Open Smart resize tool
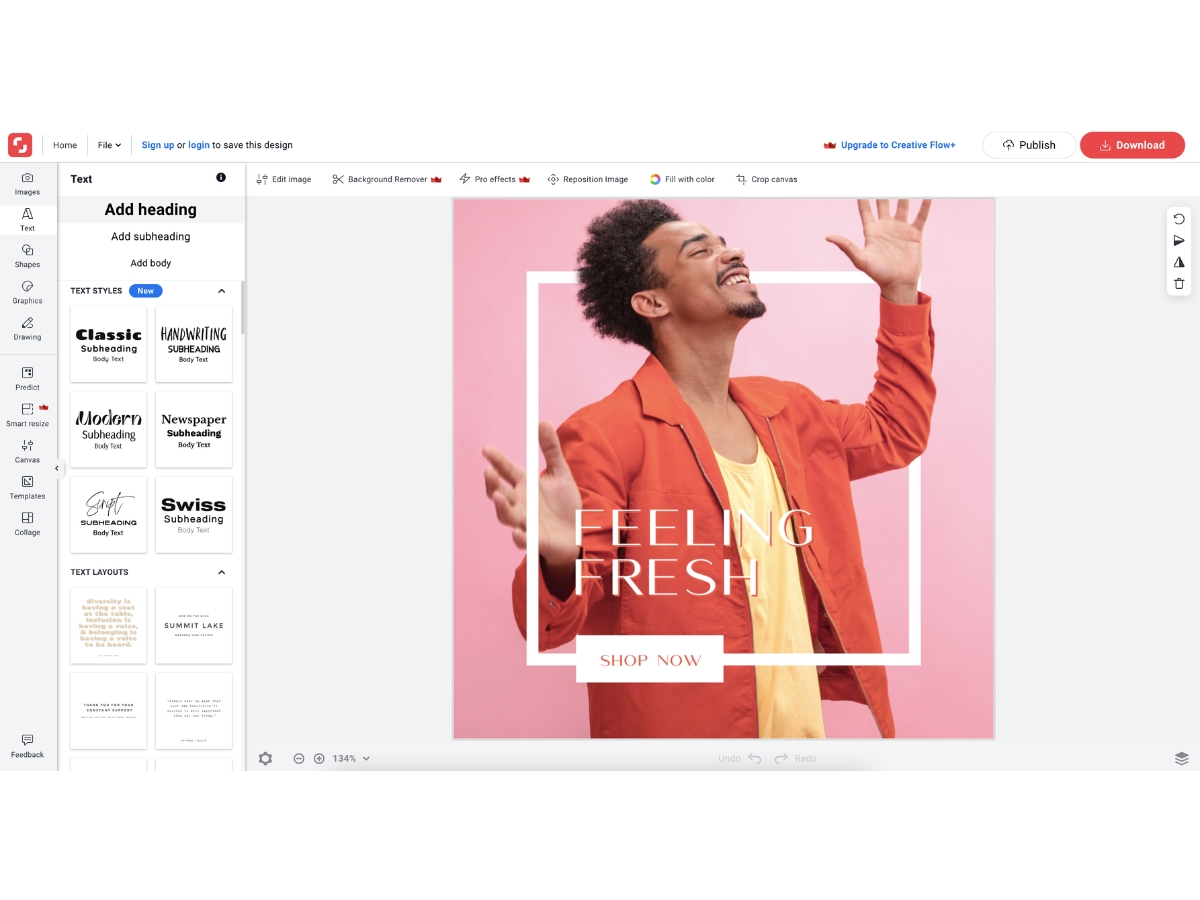Image resolution: width=1200 pixels, height=900 pixels. pyautogui.click(x=27, y=415)
